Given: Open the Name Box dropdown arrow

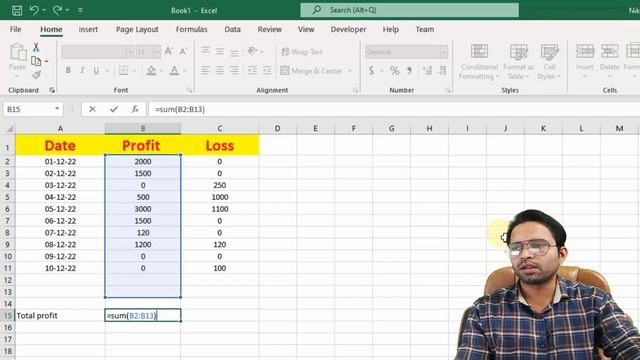Looking at the screenshot, I should [x=57, y=109].
